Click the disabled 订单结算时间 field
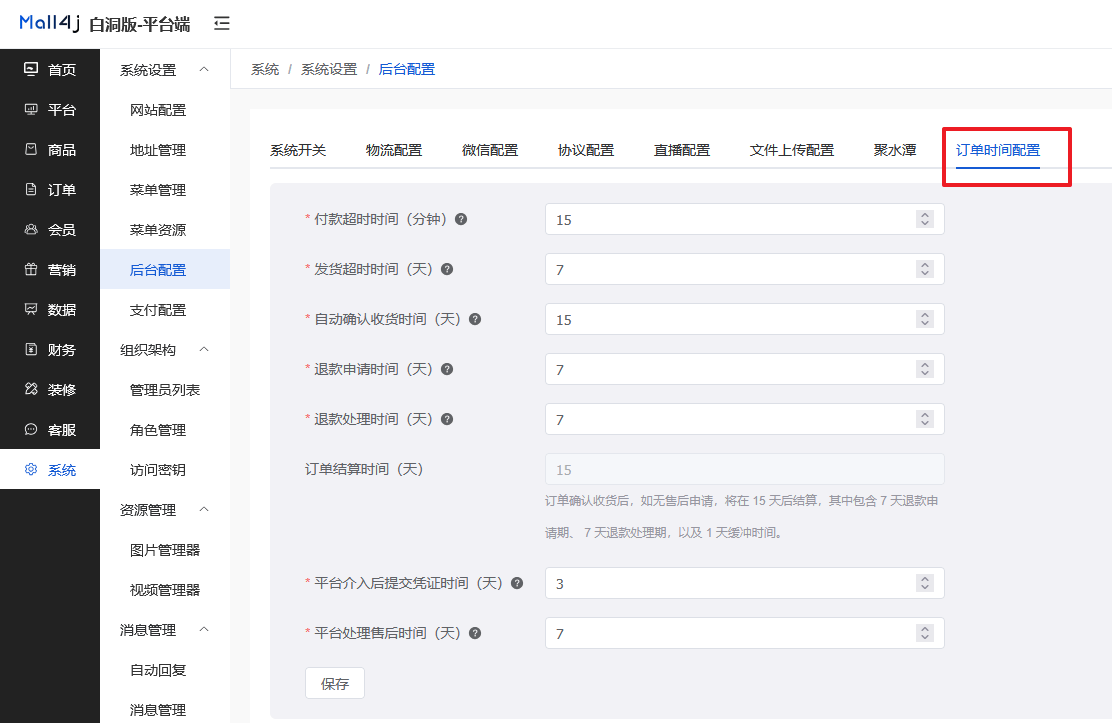Image resolution: width=1112 pixels, height=723 pixels. point(745,469)
